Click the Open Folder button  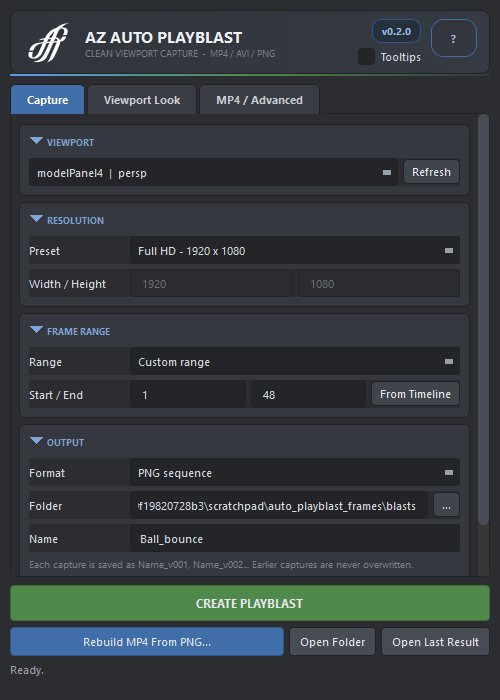pyautogui.click(x=333, y=642)
